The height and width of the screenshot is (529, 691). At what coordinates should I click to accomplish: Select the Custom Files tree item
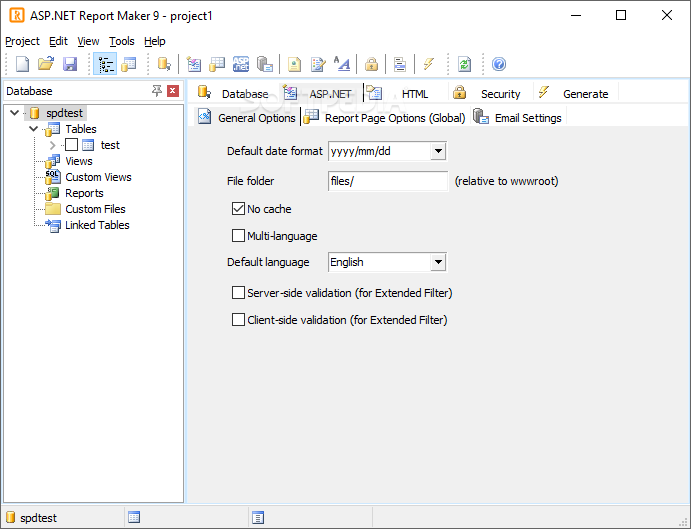(95, 209)
